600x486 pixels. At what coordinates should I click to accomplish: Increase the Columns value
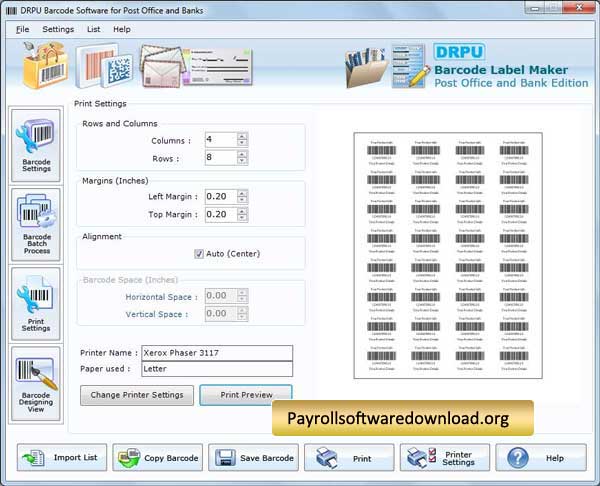point(242,136)
